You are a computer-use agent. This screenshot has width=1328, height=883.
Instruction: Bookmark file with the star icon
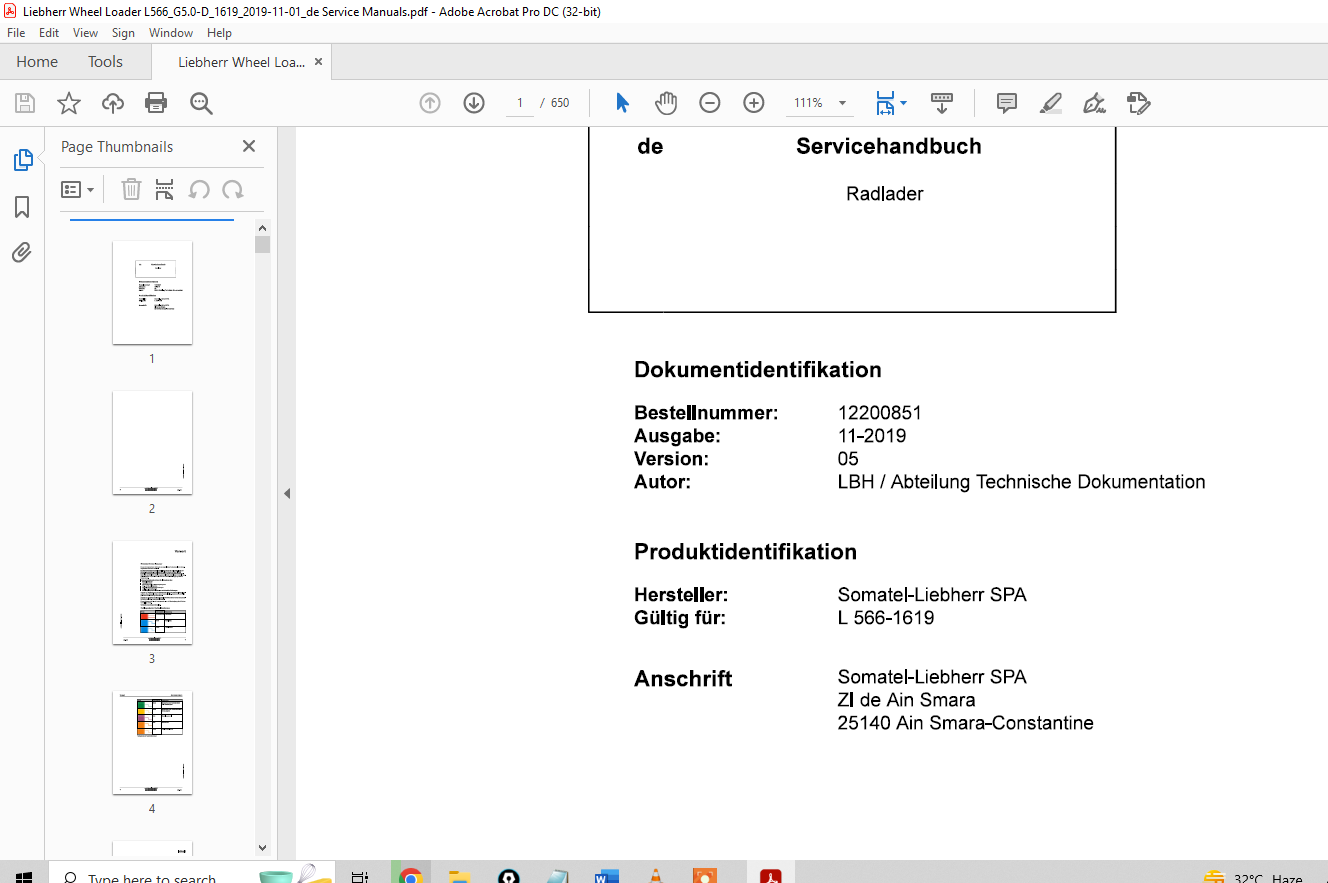(x=68, y=103)
